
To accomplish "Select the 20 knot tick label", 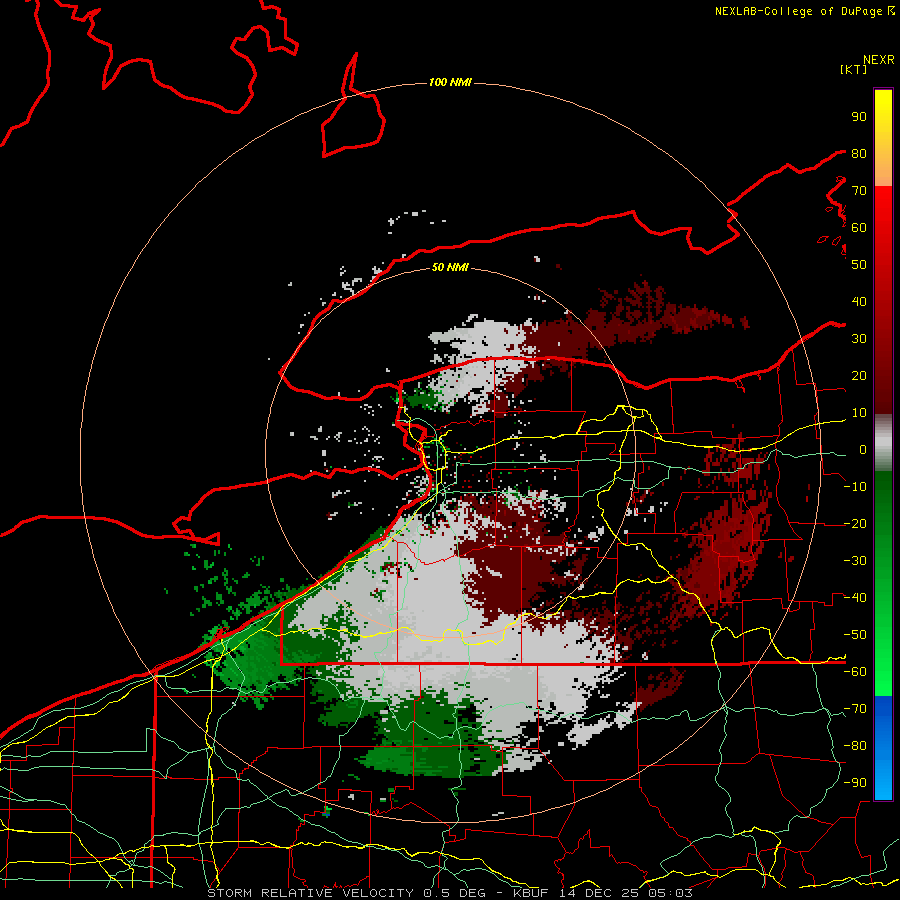I will (x=859, y=376).
